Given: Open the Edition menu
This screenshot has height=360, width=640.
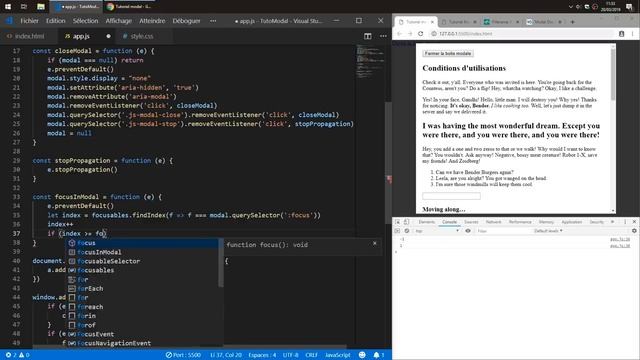Looking at the screenshot, I should point(56,21).
